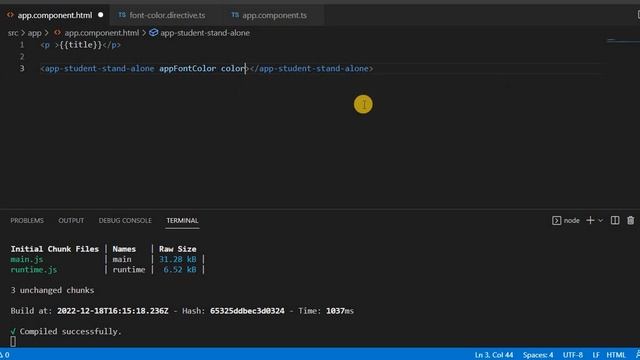Click the '3 unchanged chunks' terminal line

(x=52, y=290)
